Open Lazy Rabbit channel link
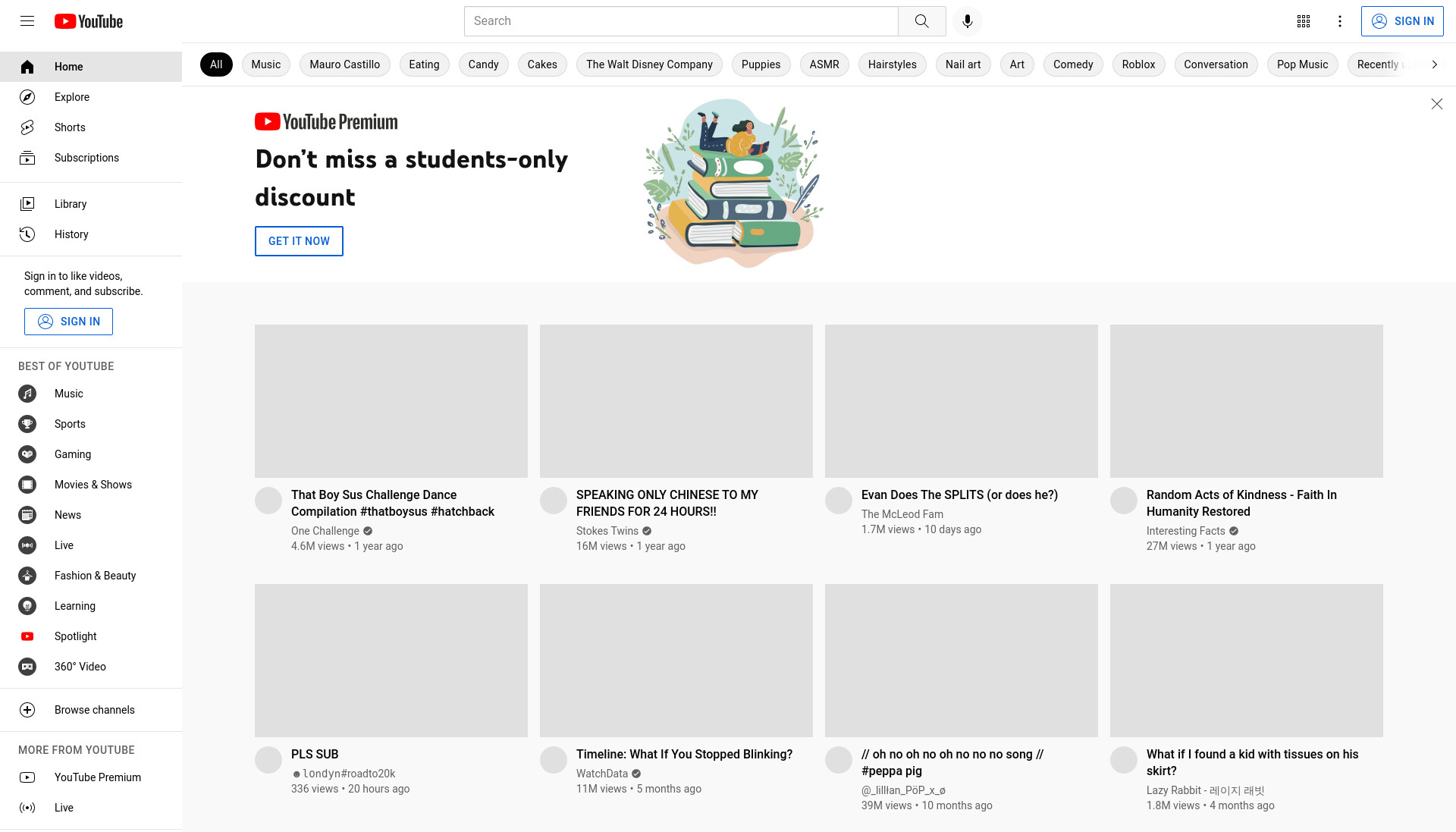This screenshot has height=832, width=1456. click(x=1206, y=790)
